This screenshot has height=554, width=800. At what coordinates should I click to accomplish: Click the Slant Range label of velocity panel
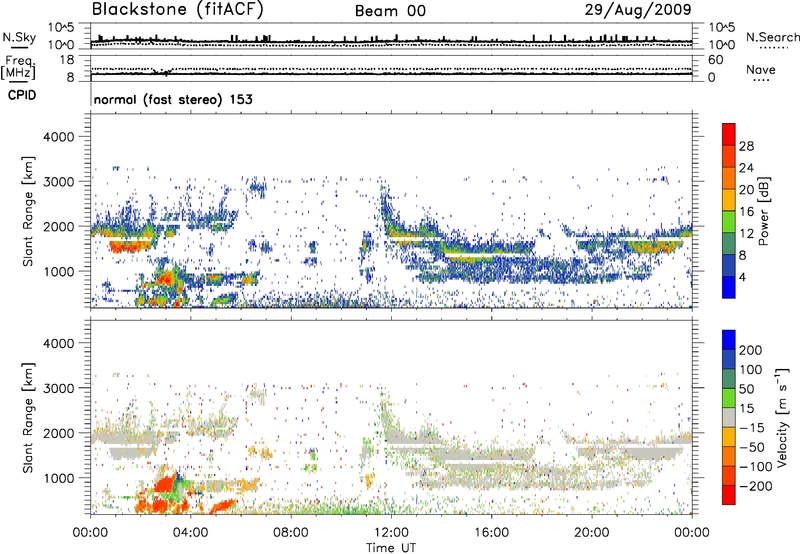(28, 418)
